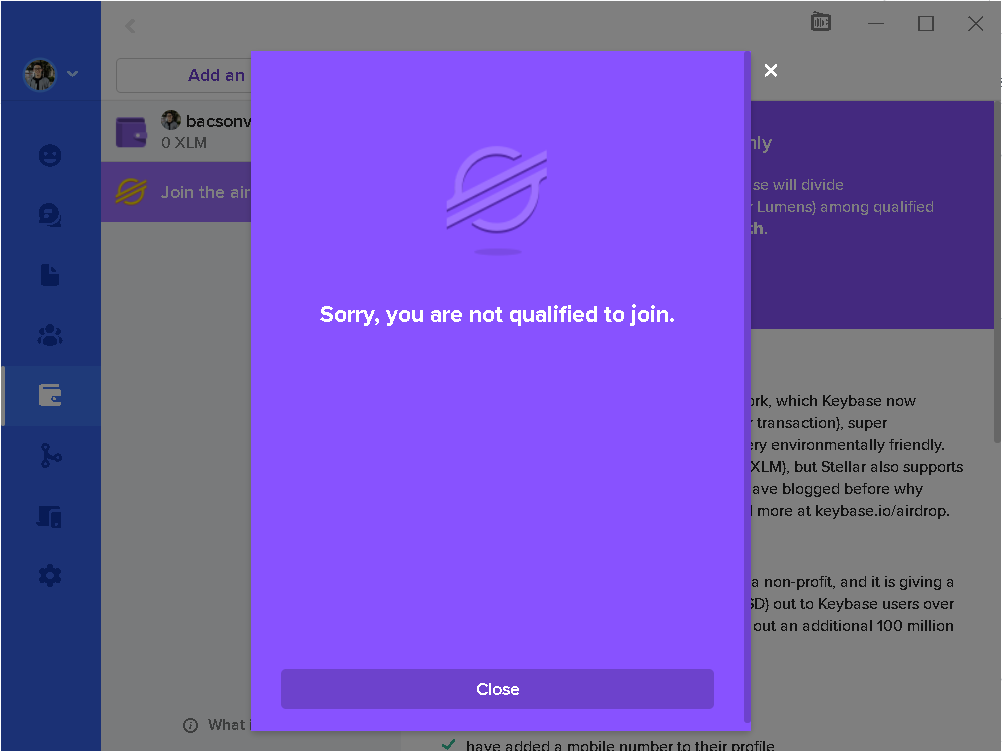Click the green checkmark next to mobile requirement
Viewport: 1002px width, 752px height.
point(449,744)
